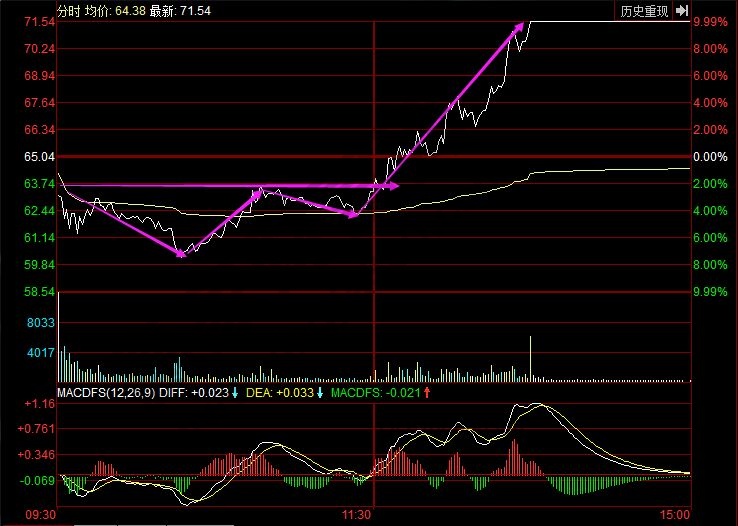
Task: Click arrowhead ending the horizontal magenta line
Action: tap(394, 185)
